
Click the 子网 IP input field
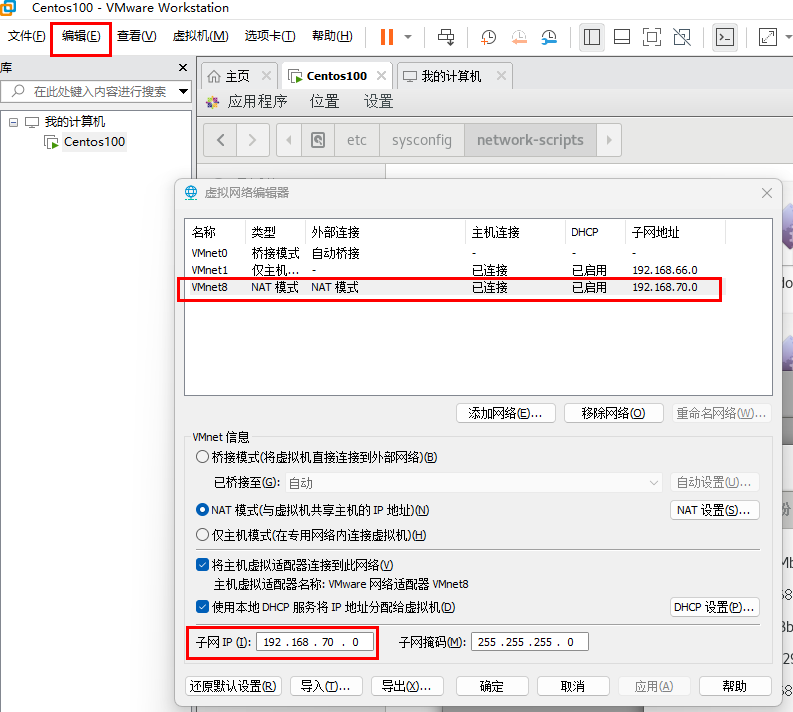[x=315, y=642]
